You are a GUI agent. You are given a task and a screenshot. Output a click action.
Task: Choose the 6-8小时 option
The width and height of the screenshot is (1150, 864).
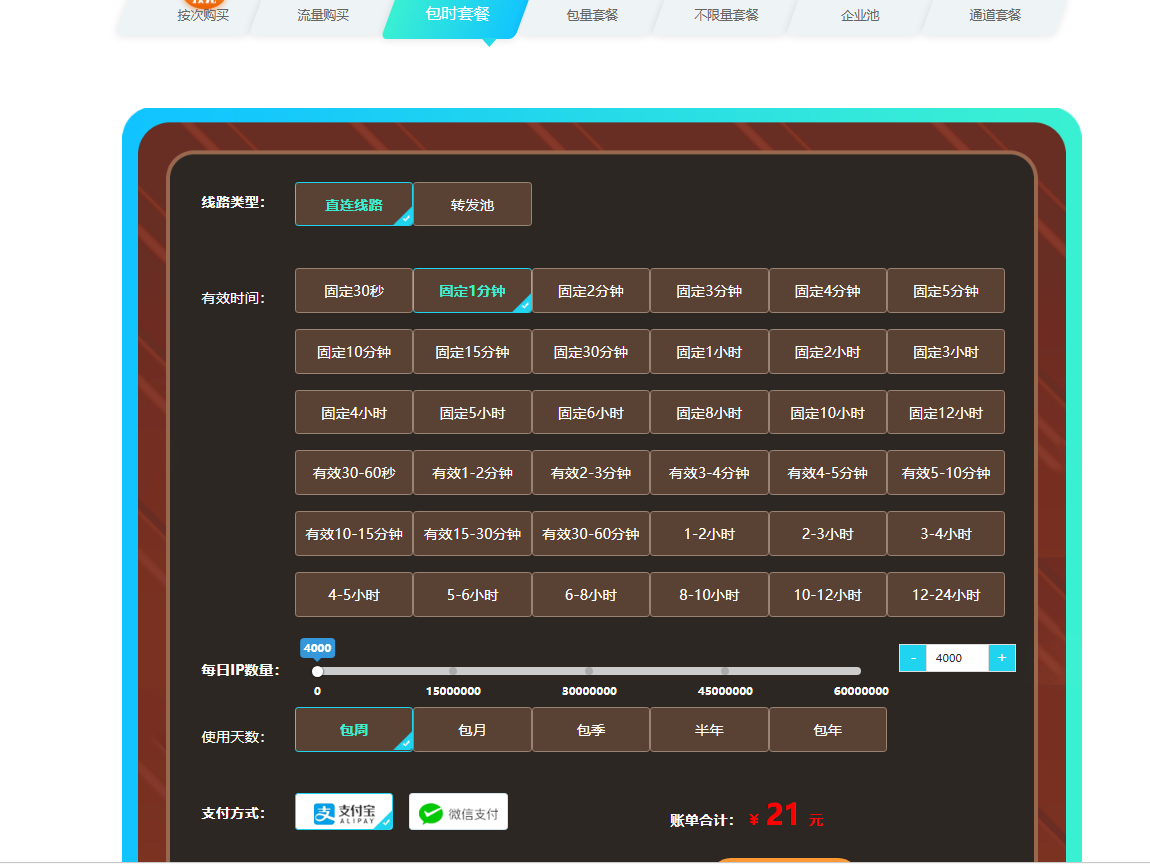[x=591, y=595]
